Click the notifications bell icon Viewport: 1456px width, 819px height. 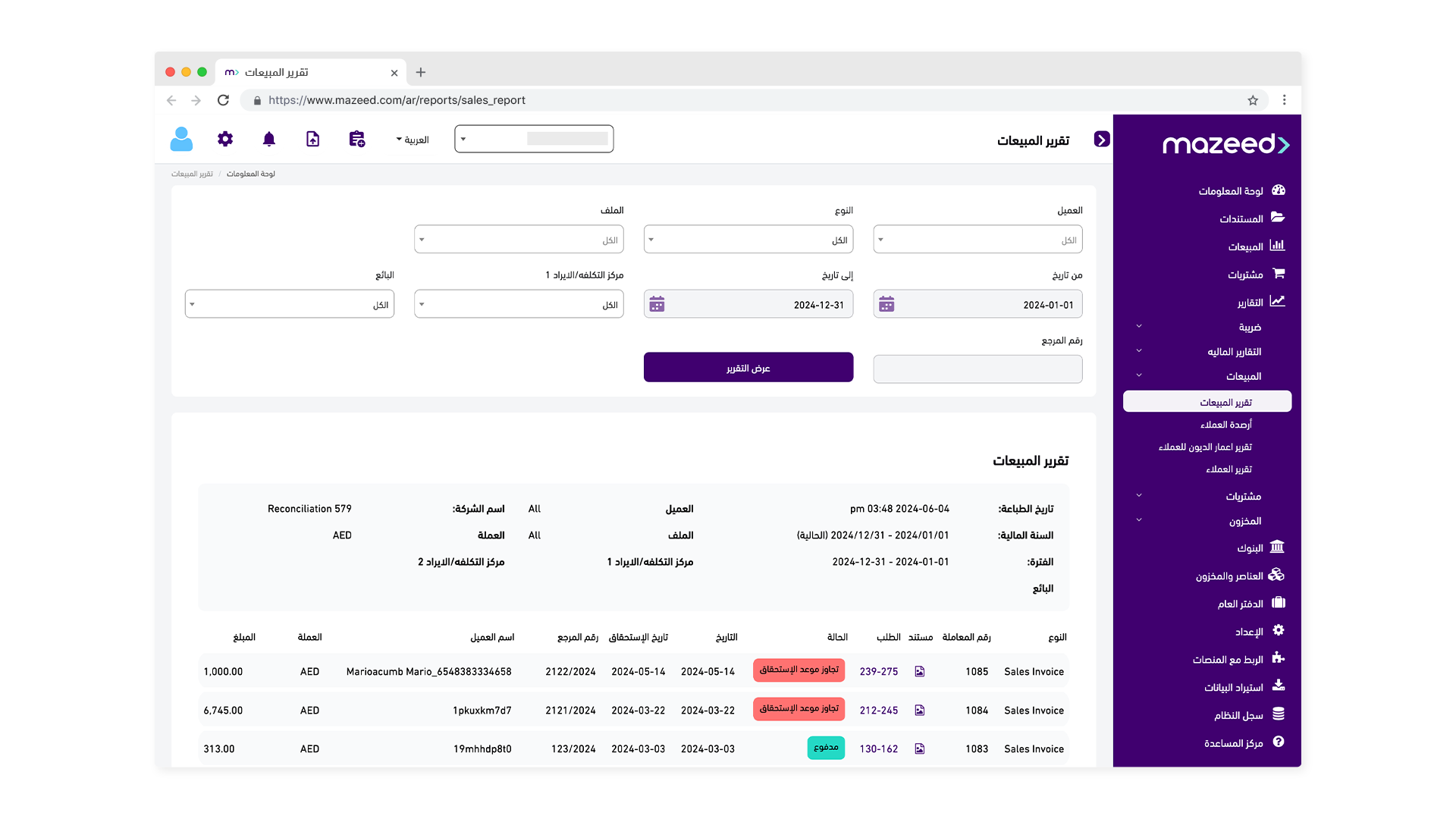tap(269, 139)
